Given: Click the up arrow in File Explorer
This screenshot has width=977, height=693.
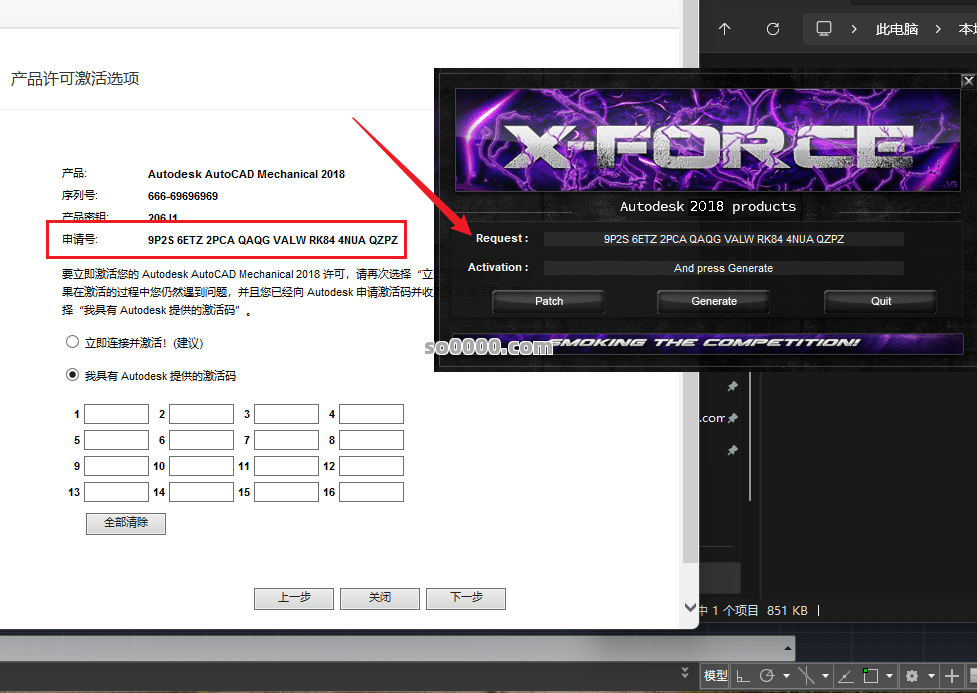Looking at the screenshot, I should (725, 29).
